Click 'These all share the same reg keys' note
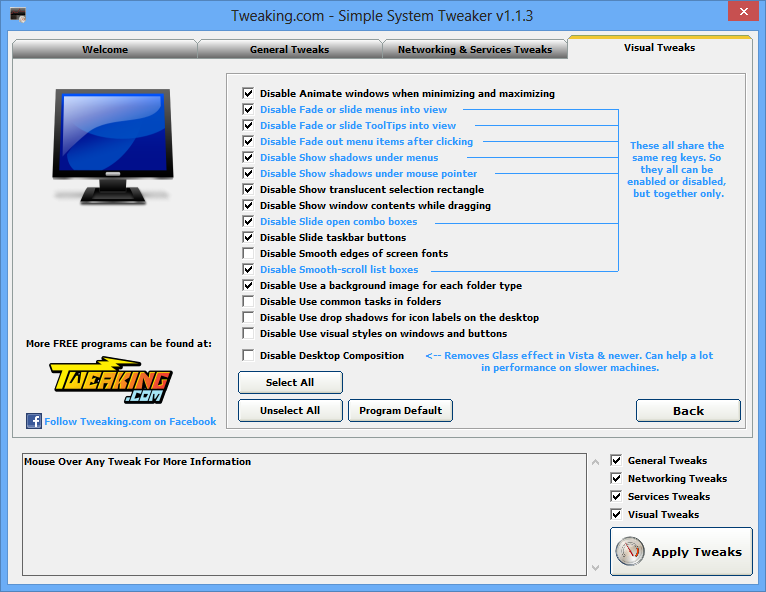This screenshot has width=766, height=592. 677,169
